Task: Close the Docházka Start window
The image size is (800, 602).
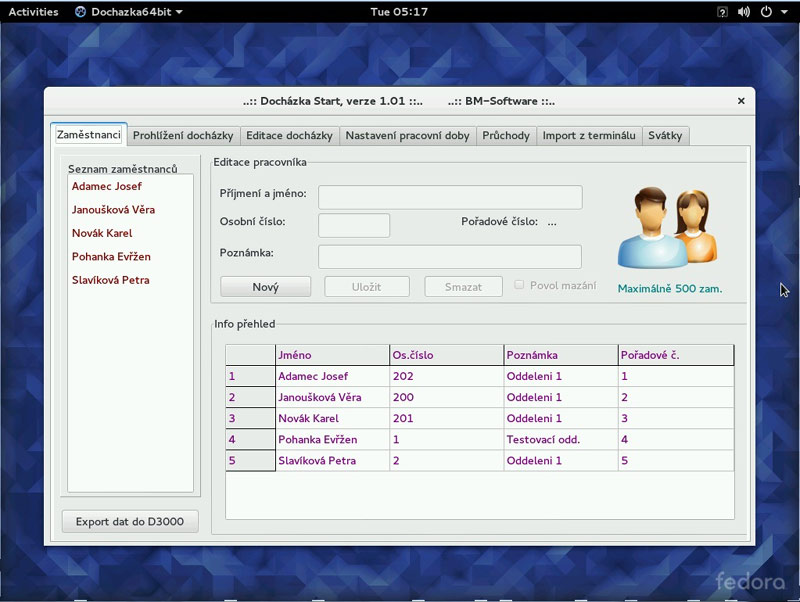Action: click(741, 101)
